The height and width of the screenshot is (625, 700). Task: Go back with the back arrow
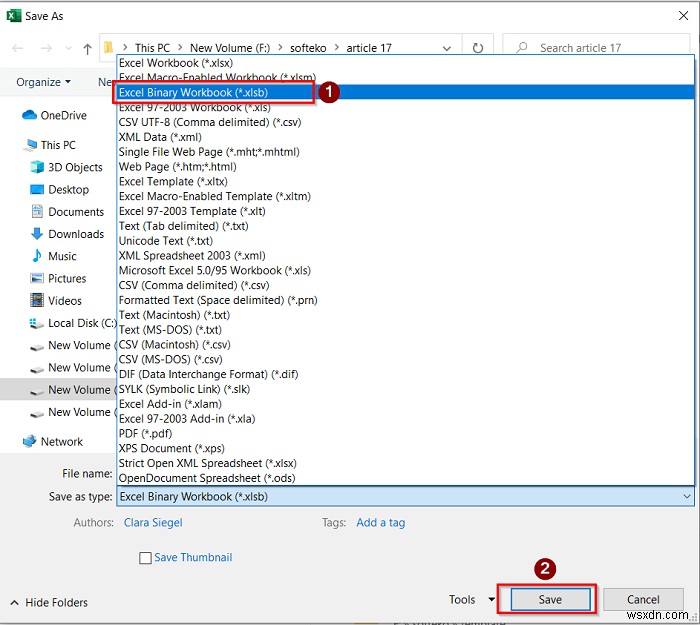click(x=18, y=48)
